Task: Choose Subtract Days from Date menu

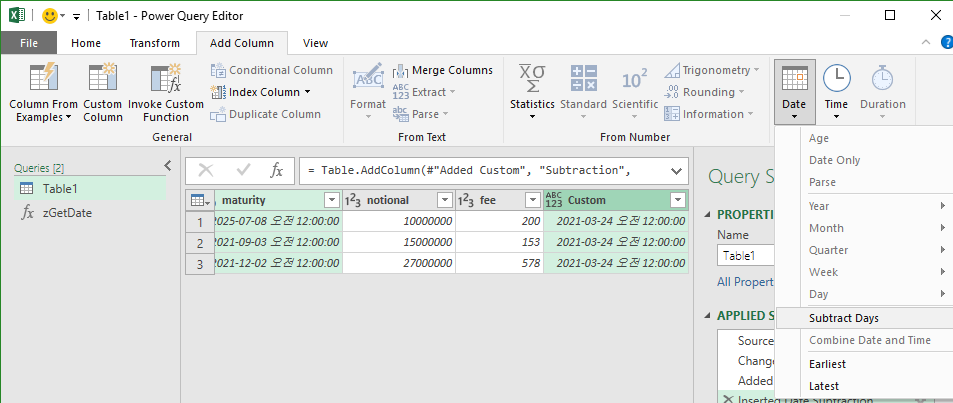Action: pyautogui.click(x=865, y=318)
